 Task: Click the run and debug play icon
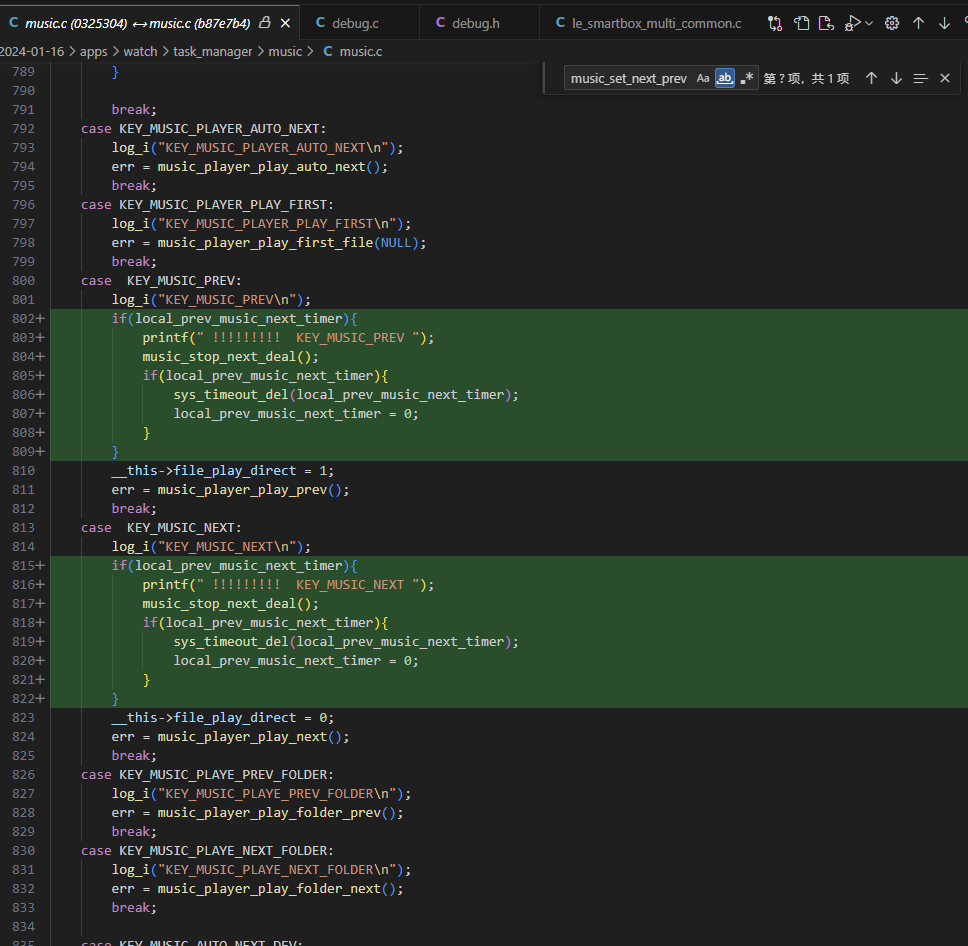click(853, 23)
